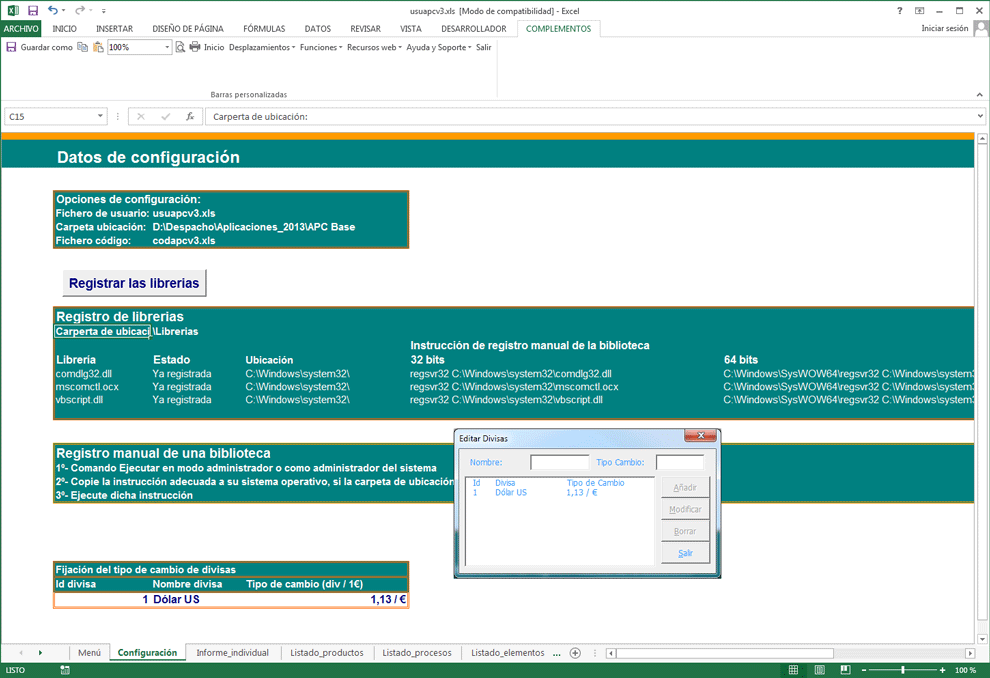Click the Print Preview magnifier icon

(x=180, y=47)
